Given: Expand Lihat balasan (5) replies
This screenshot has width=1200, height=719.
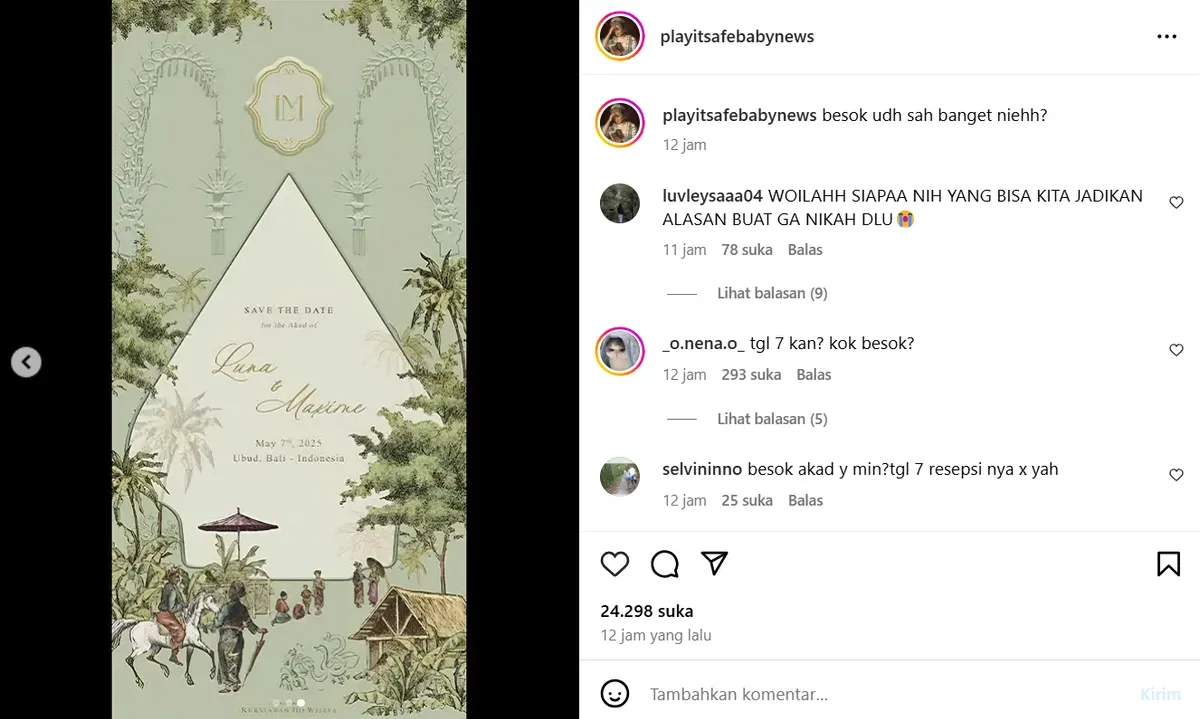Looking at the screenshot, I should click(772, 419).
